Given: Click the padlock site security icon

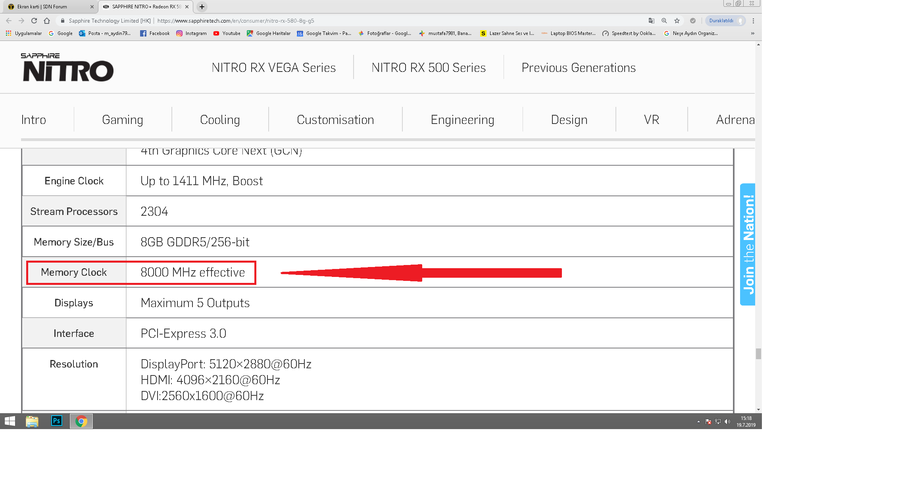Looking at the screenshot, I should [x=63, y=21].
